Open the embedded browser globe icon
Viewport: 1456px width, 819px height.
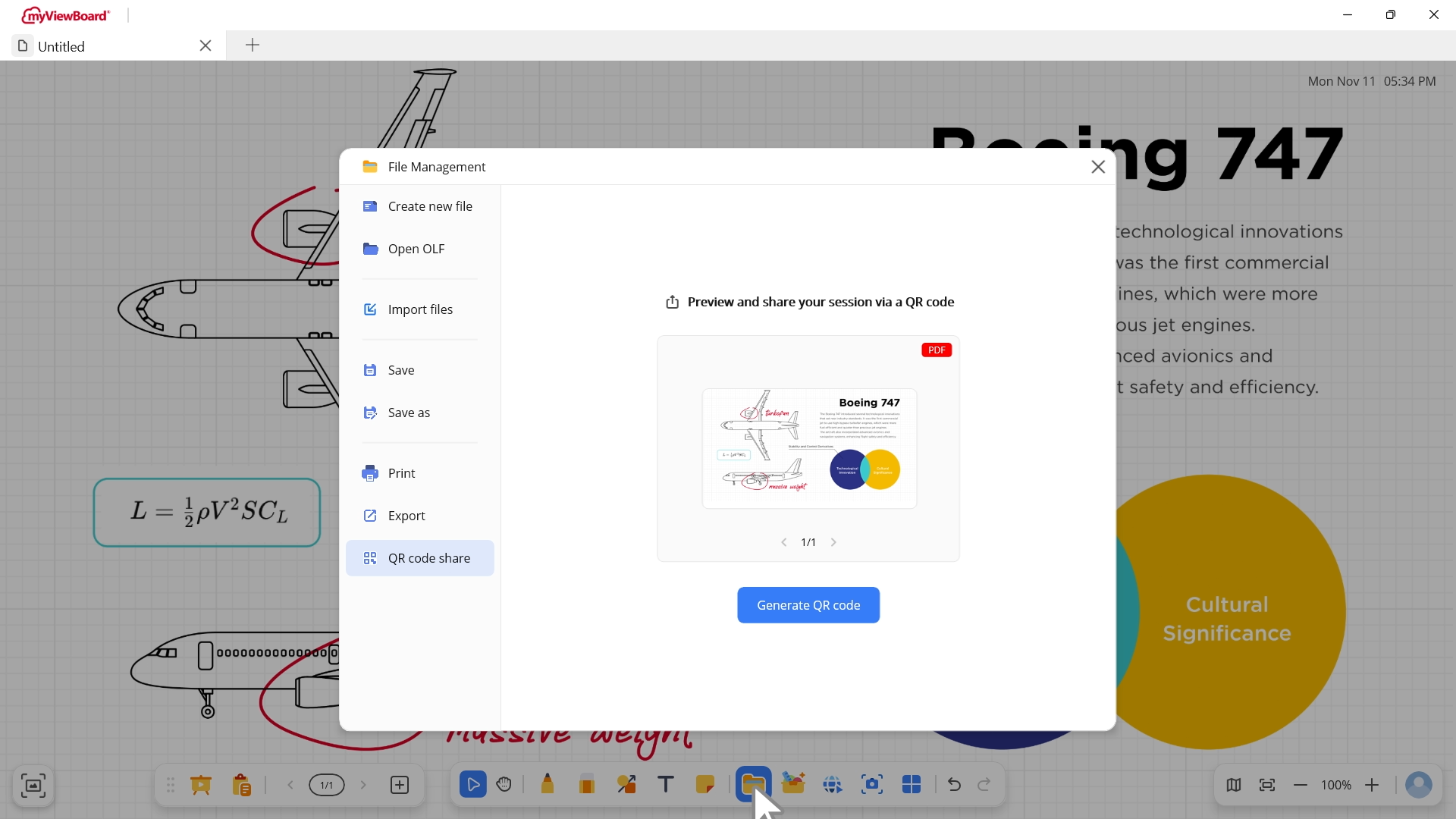tap(833, 785)
